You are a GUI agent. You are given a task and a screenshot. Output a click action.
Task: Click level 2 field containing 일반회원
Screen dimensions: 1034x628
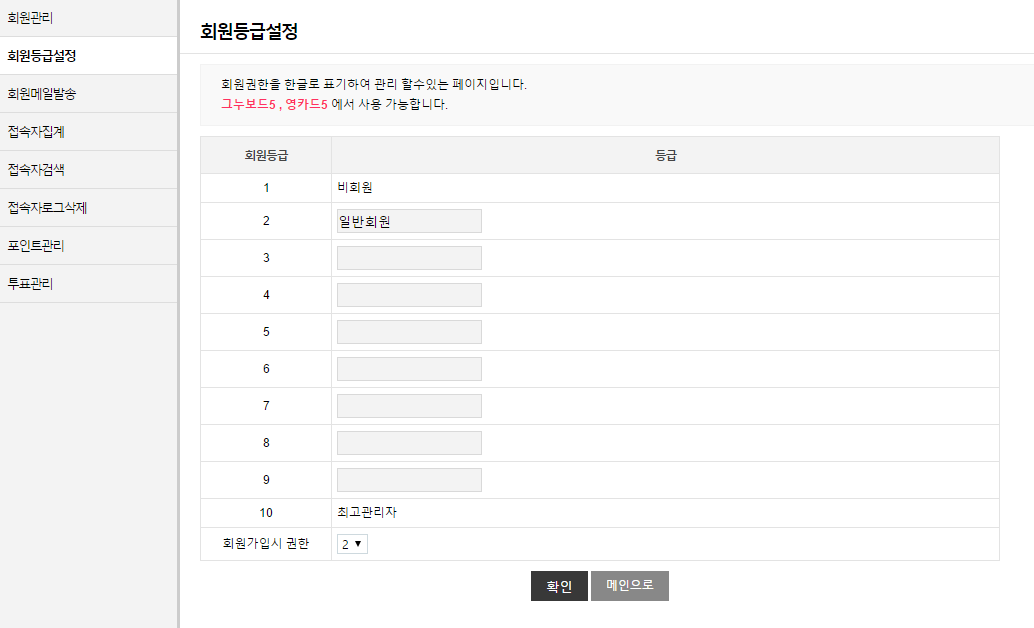(409, 221)
